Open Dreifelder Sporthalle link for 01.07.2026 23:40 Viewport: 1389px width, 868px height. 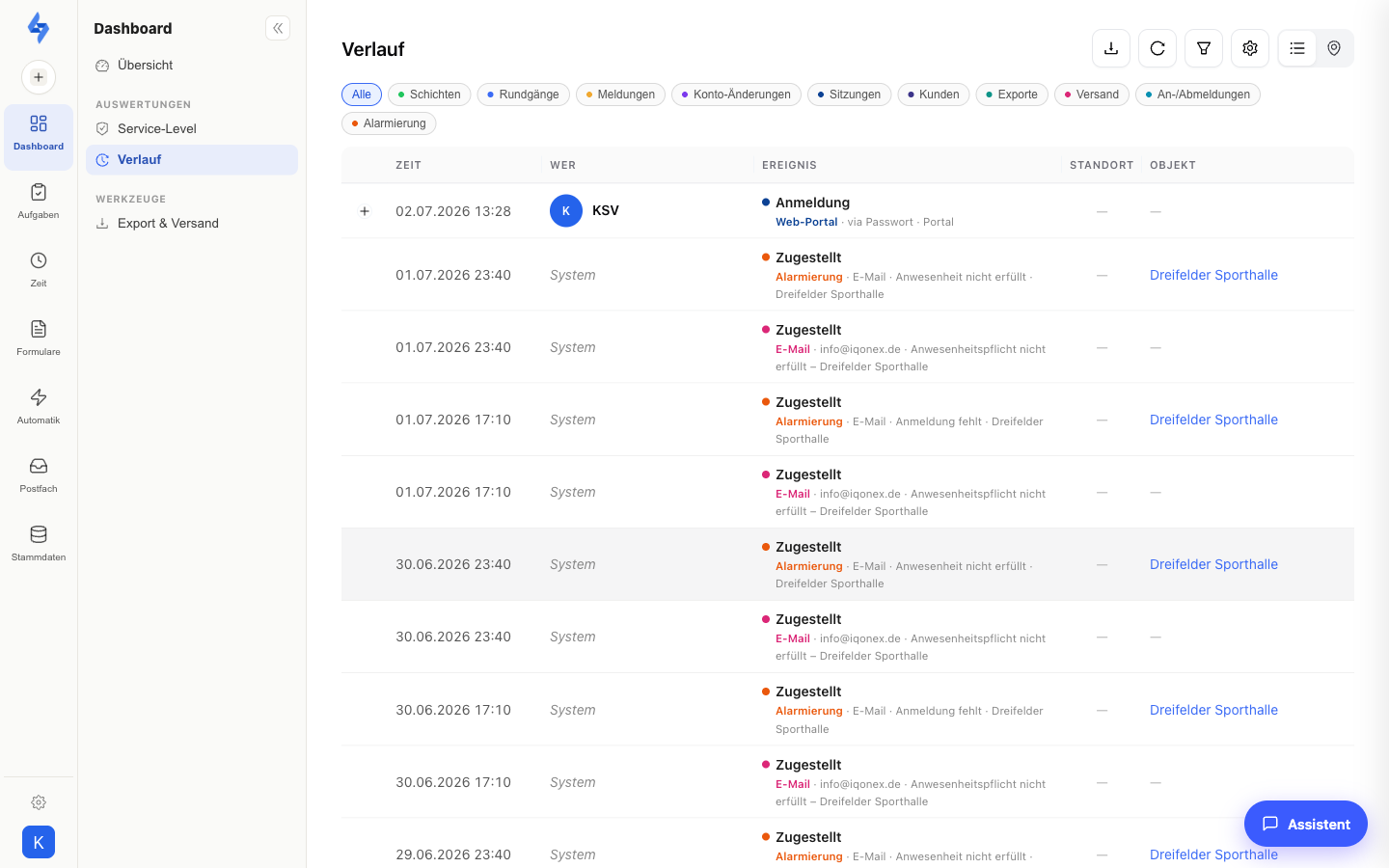(x=1213, y=275)
